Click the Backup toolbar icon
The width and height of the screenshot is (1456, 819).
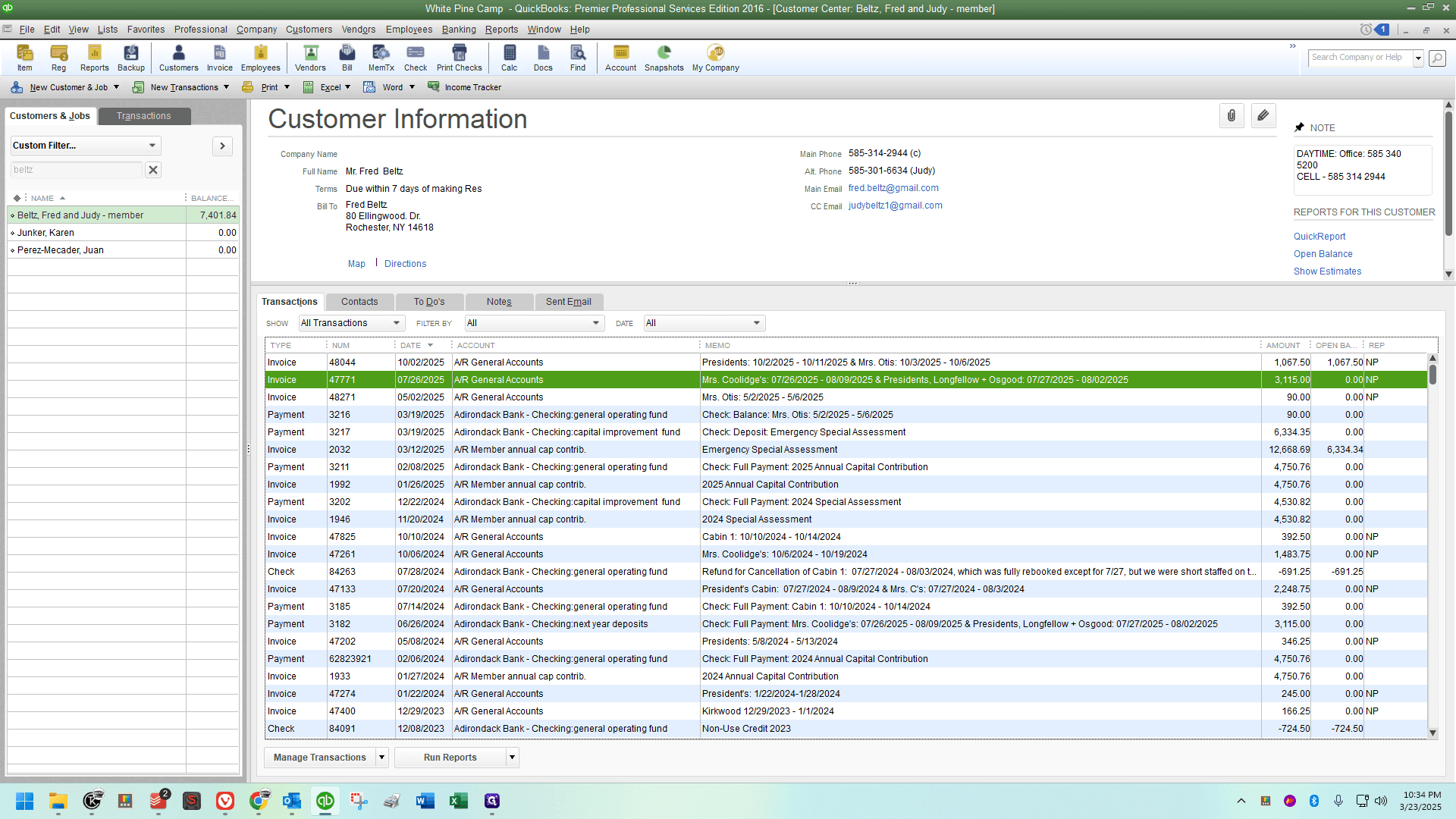[x=131, y=58]
